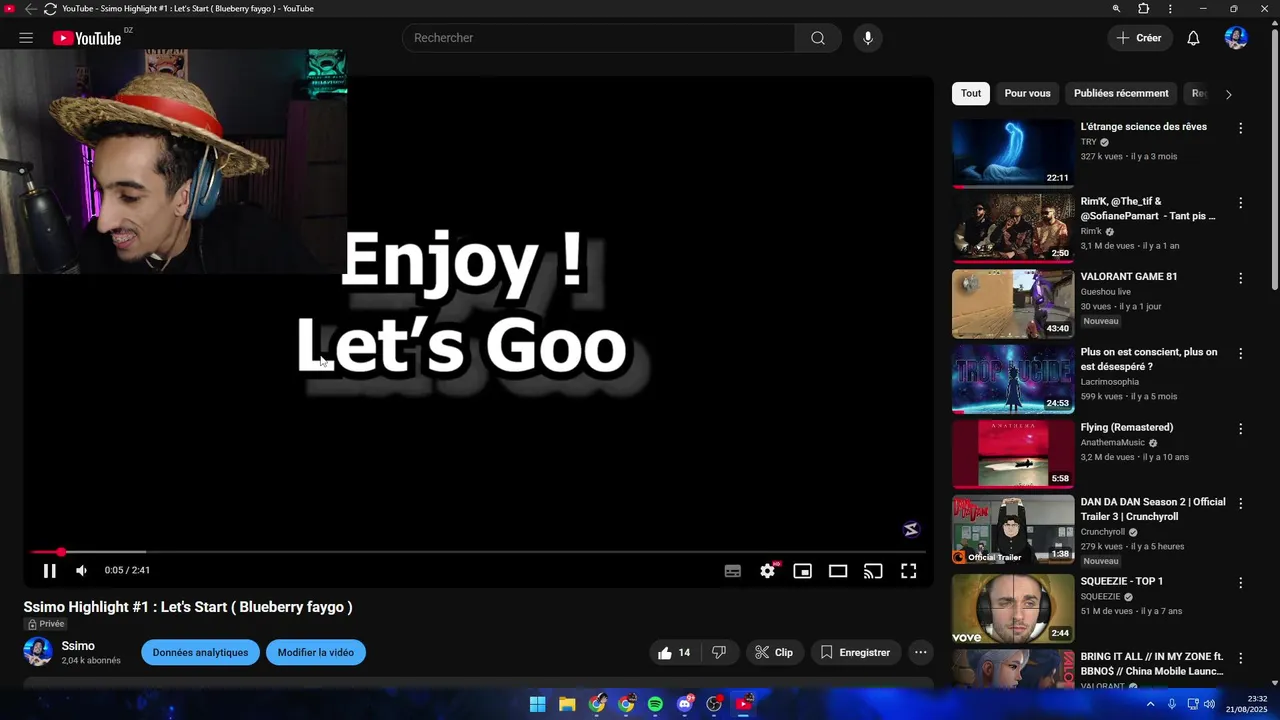The image size is (1280, 720).
Task: Open the extensions puzzle icon in the title bar
Action: coord(1144,9)
